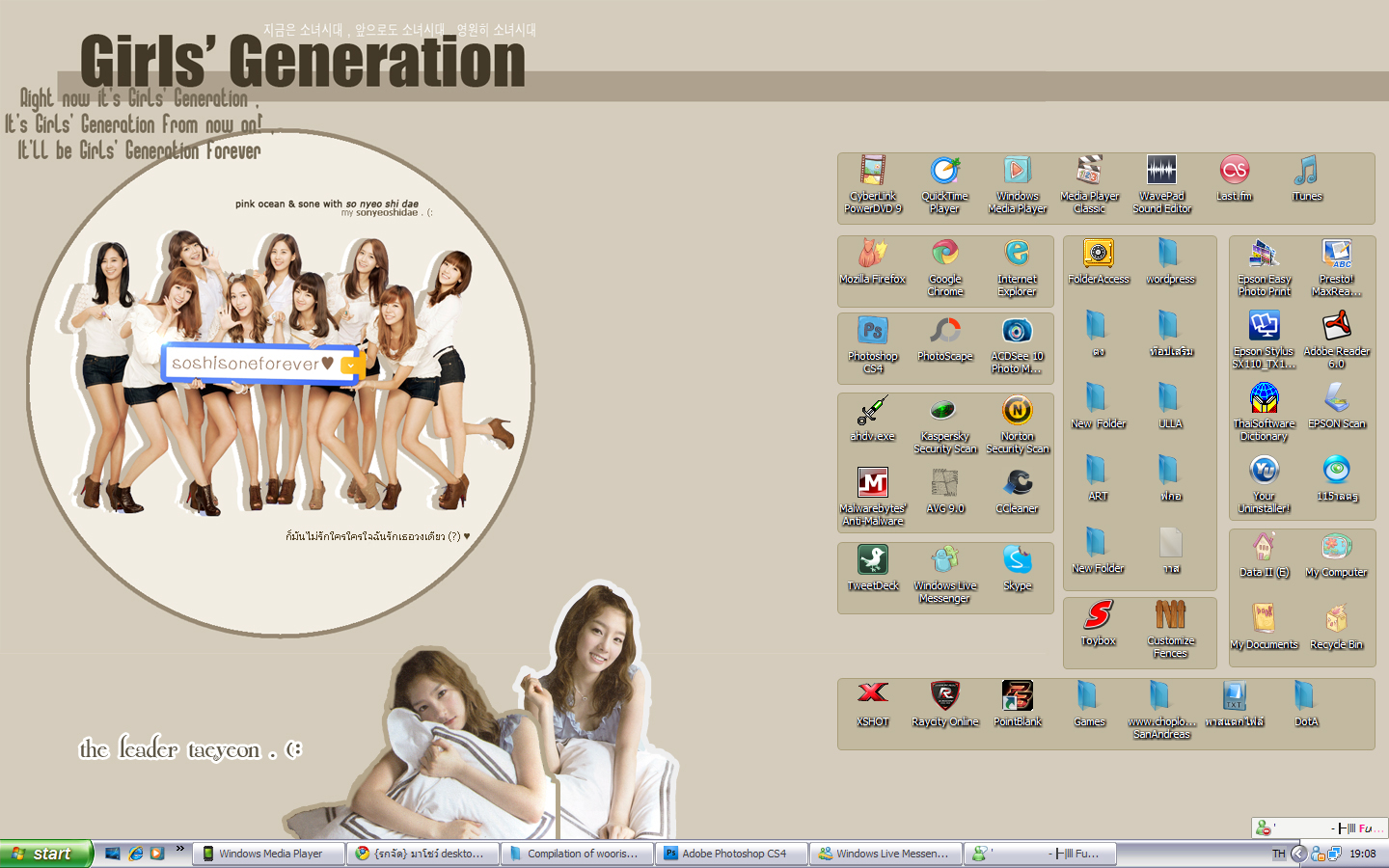The height and width of the screenshot is (868, 1389).
Task: Activate the 'Compilation of wooris…' taskbar button
Action: click(x=578, y=854)
